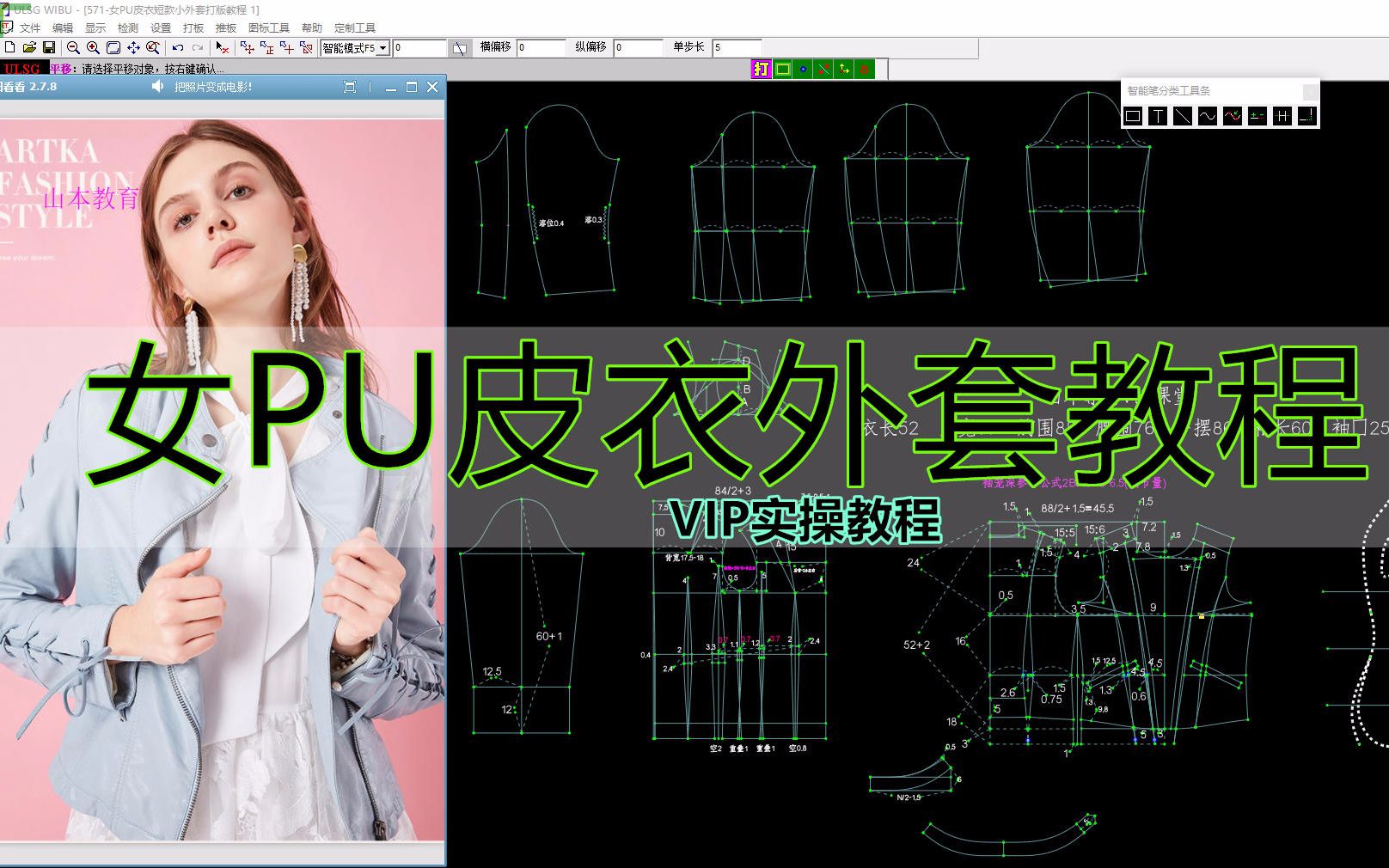Click the zoom-in magnifier icon
Screen dimensions: 1389x868
click(x=93, y=47)
